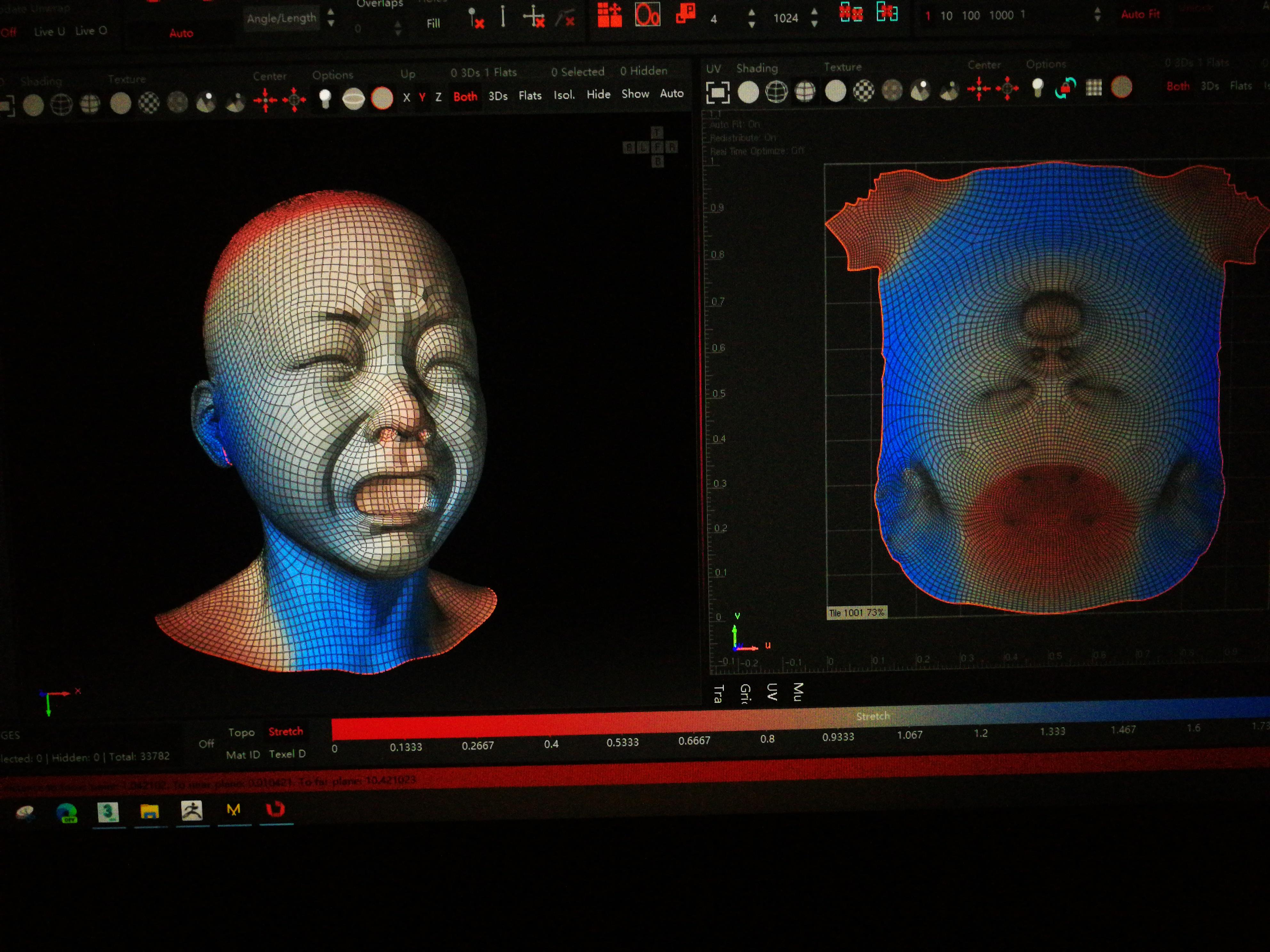The width and height of the screenshot is (1270, 952).
Task: Set Y as the up axis
Action: (422, 97)
